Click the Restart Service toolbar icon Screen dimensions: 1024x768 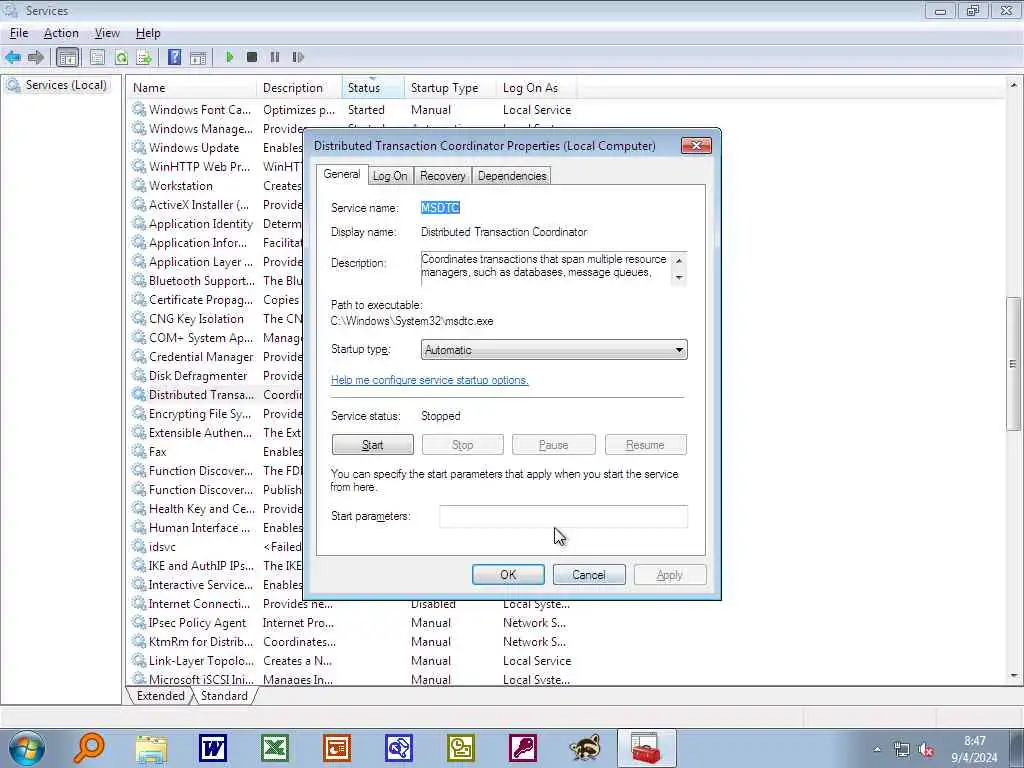(298, 57)
